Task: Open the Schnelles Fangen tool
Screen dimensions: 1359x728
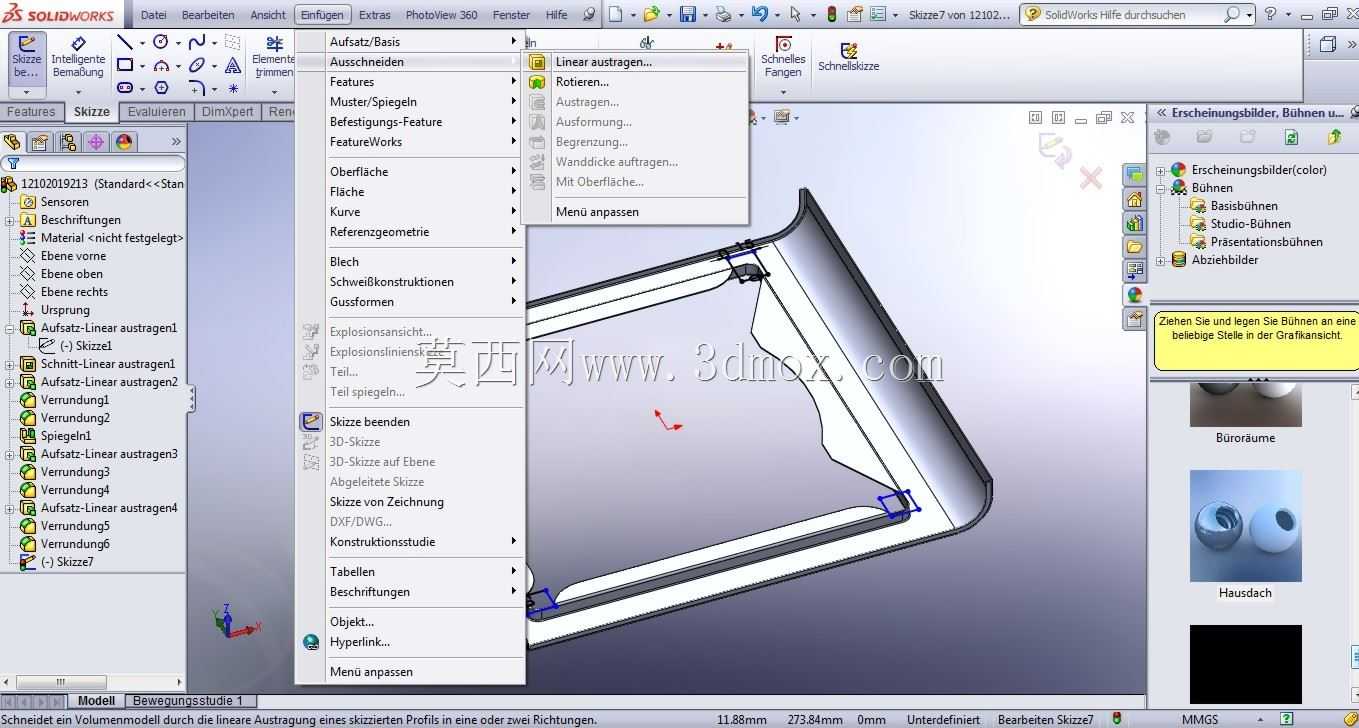Action: 783,57
